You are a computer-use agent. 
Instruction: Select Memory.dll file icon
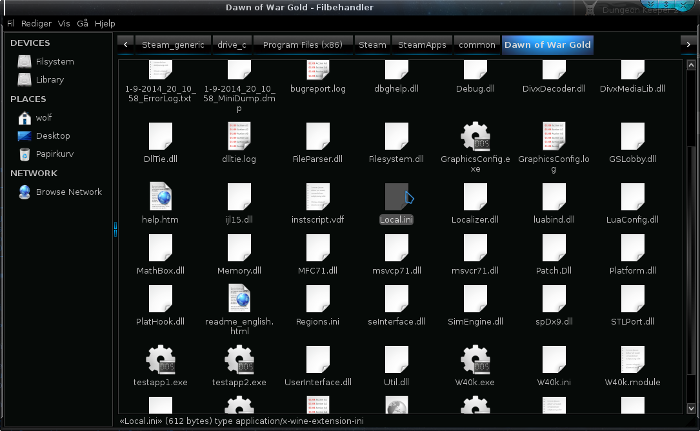[x=239, y=247]
